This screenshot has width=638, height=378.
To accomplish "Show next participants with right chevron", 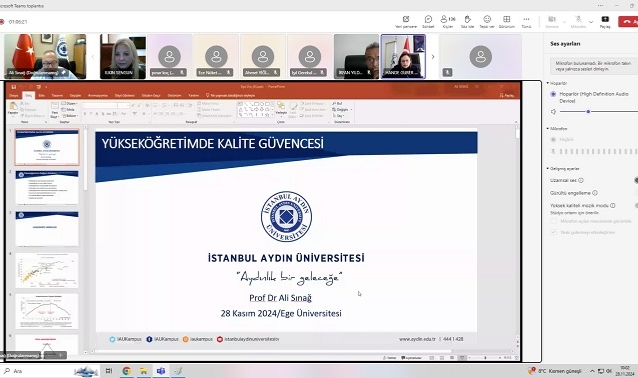I will tap(433, 57).
